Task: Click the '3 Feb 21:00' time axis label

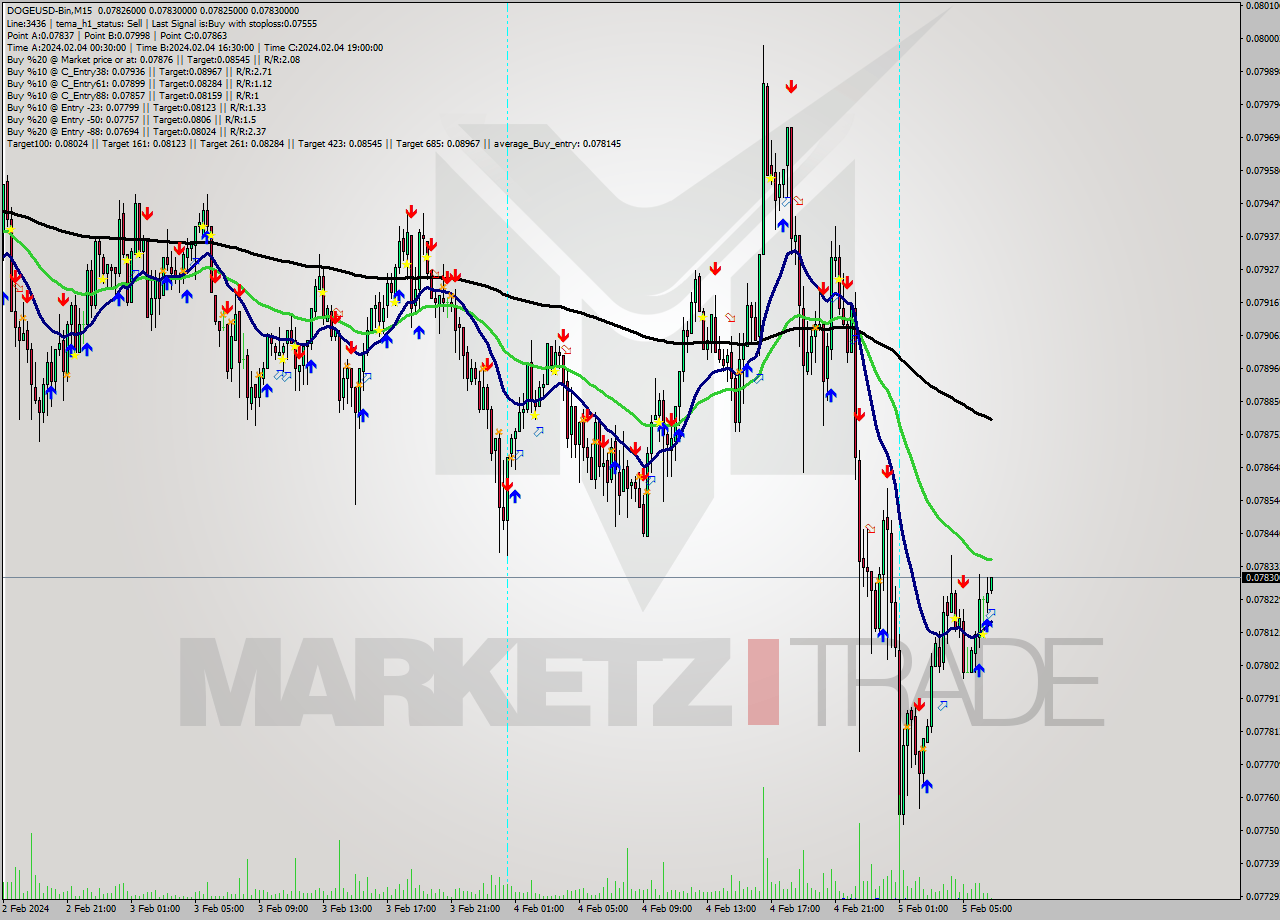Action: (x=474, y=909)
